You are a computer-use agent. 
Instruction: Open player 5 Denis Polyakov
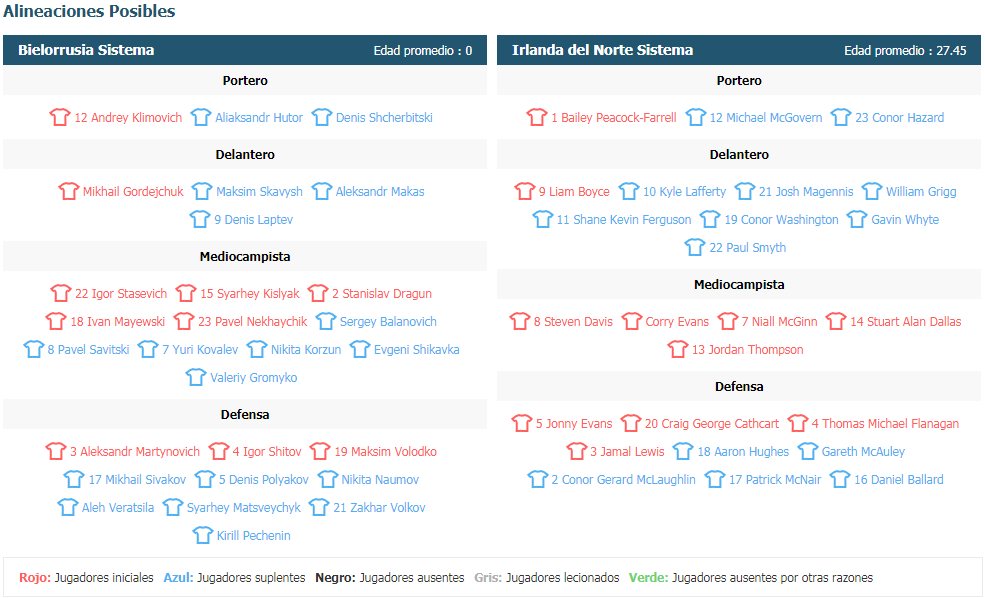click(264, 479)
